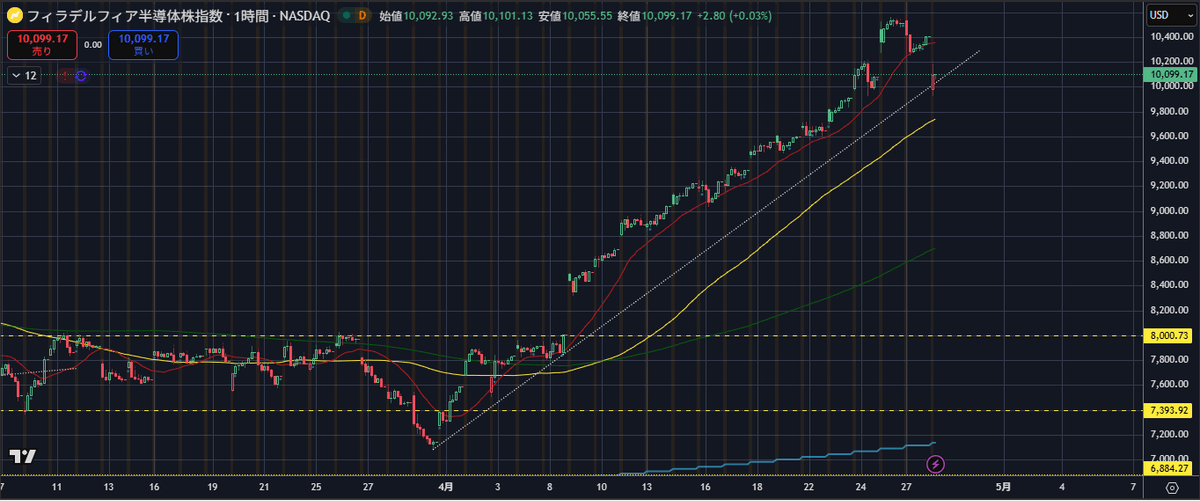Click the yellow symbol logo beside the index name
The height and width of the screenshot is (501, 1200).
coord(15,16)
